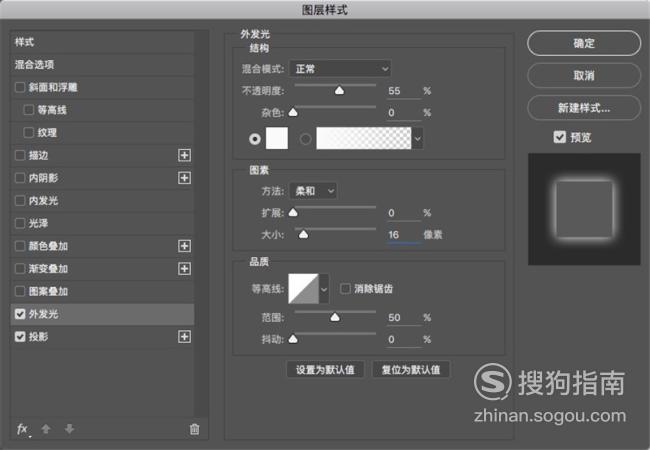This screenshot has width=650, height=450.
Task: Click the 大小 value field showing 16
Action: (404, 235)
